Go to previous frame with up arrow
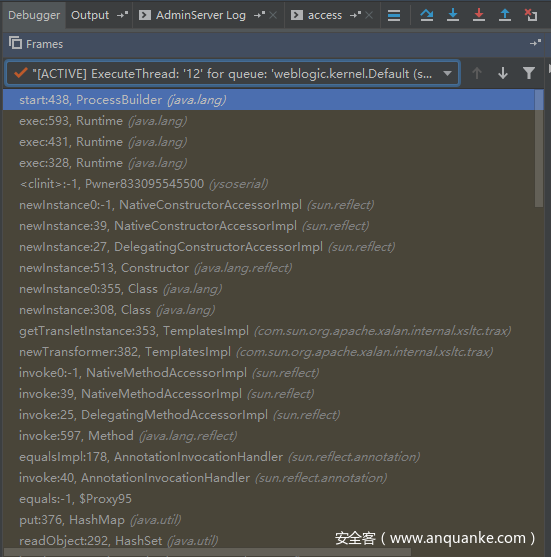The width and height of the screenshot is (551, 557). [x=477, y=74]
